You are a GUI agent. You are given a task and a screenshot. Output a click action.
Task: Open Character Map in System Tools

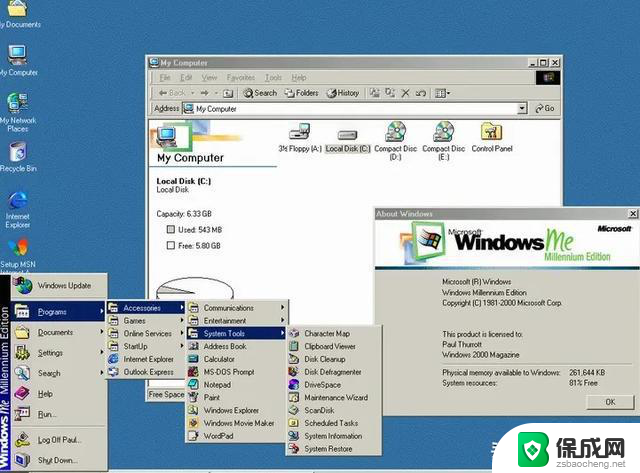pos(334,333)
